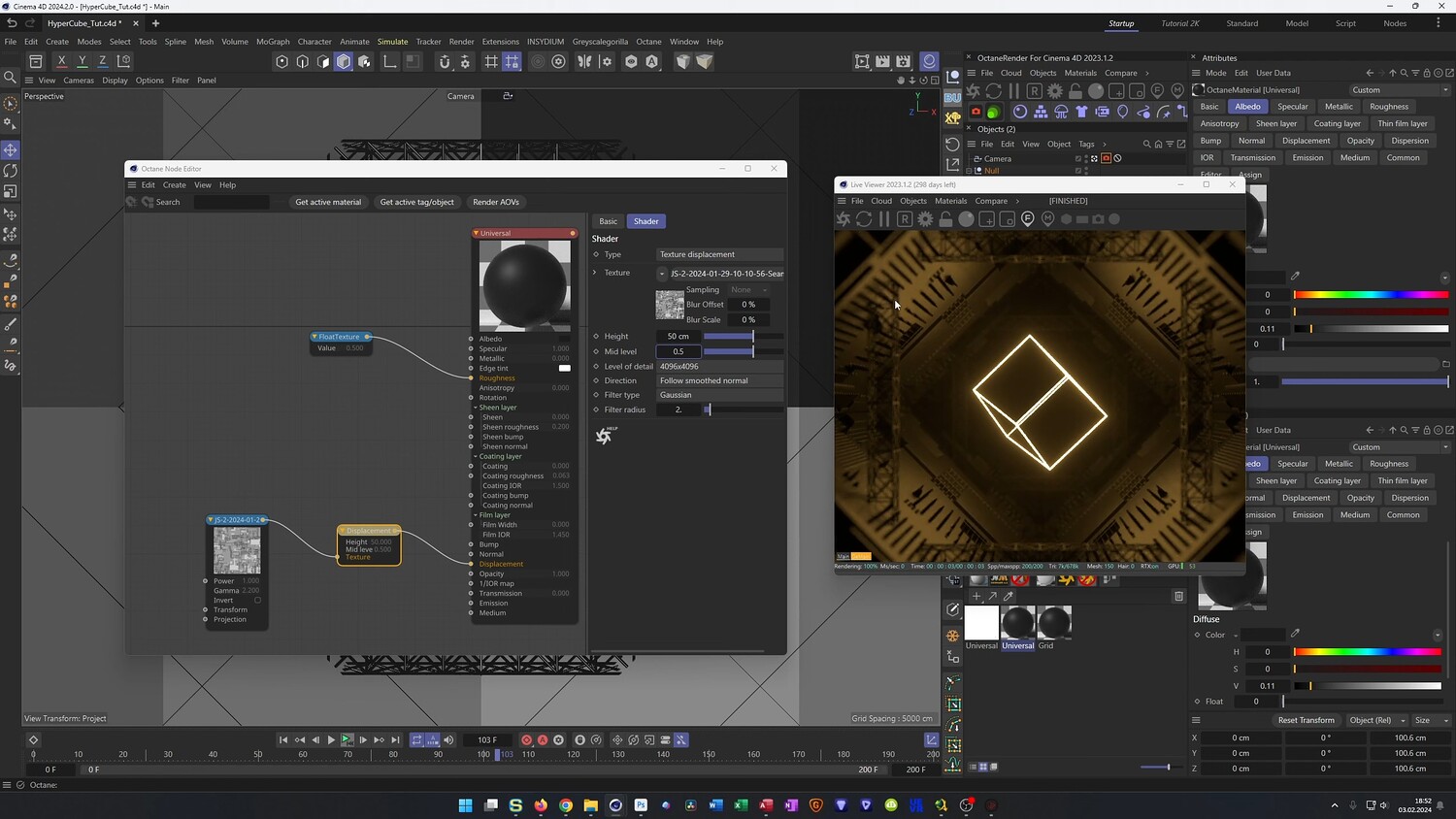Expand the Texture row in Shader panel
Viewport: 1456px width, 819px height.
coord(595,273)
